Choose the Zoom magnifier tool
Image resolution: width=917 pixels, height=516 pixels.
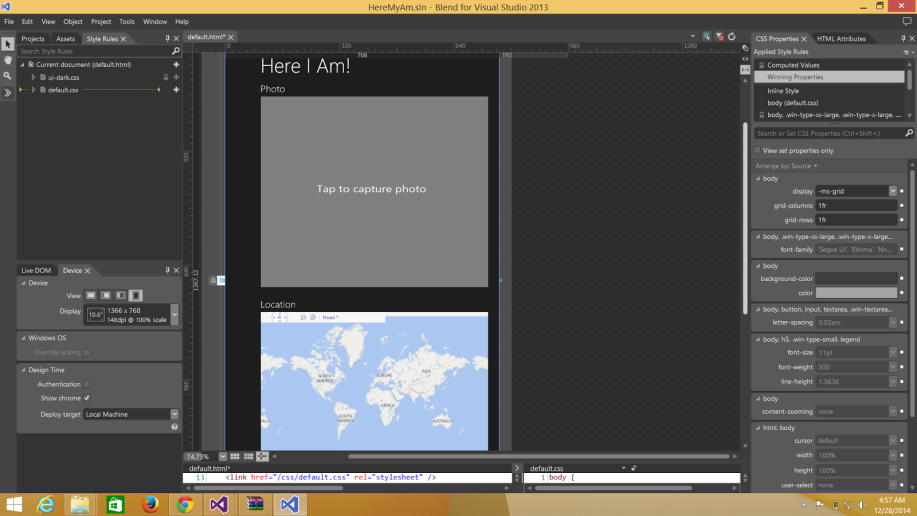tap(8, 76)
